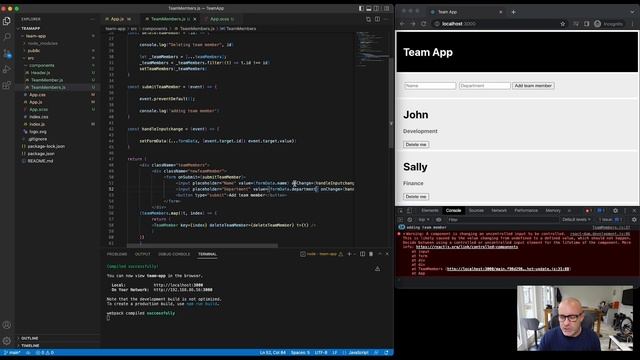
Task: Open the Manage gear in activity bar
Action: click(x=7, y=341)
